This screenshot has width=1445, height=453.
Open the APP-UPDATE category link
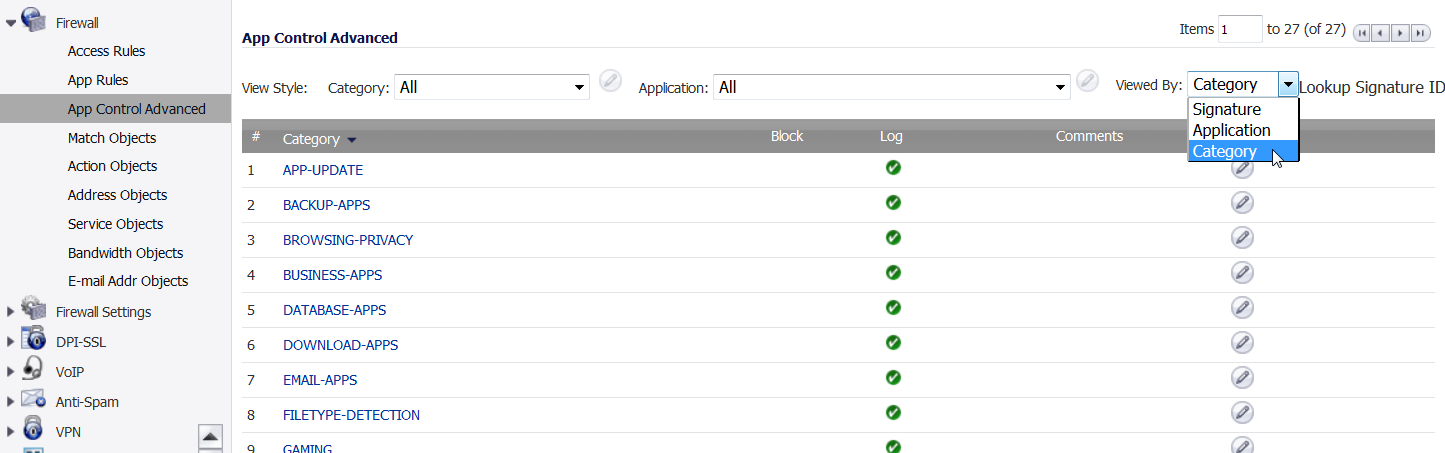323,170
